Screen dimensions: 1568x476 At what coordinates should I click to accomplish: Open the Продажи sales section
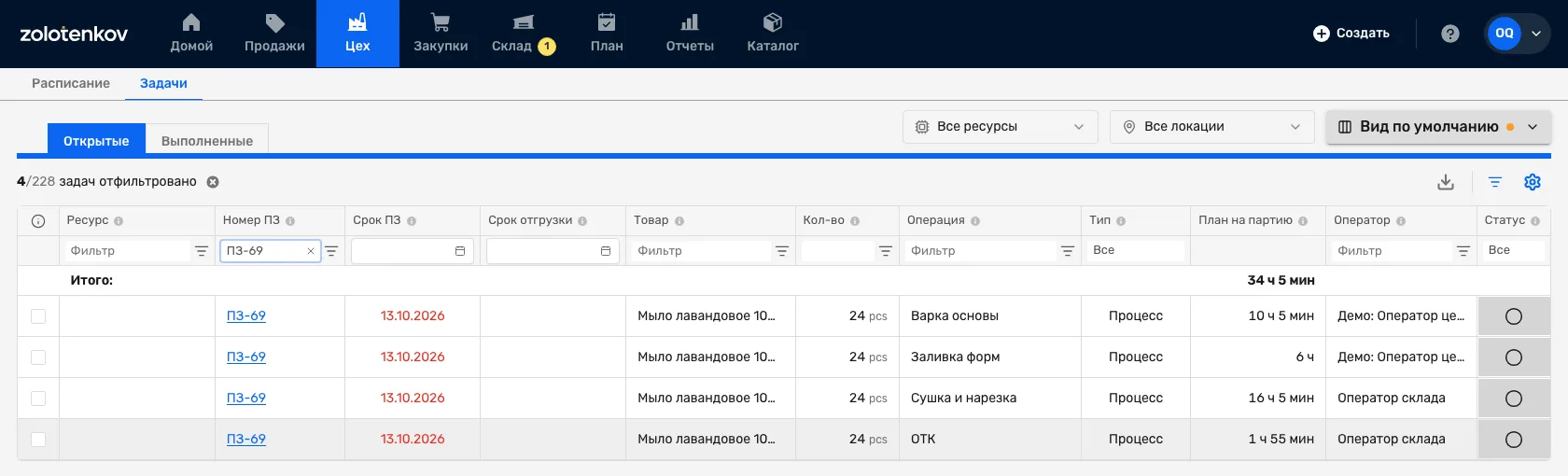click(274, 34)
